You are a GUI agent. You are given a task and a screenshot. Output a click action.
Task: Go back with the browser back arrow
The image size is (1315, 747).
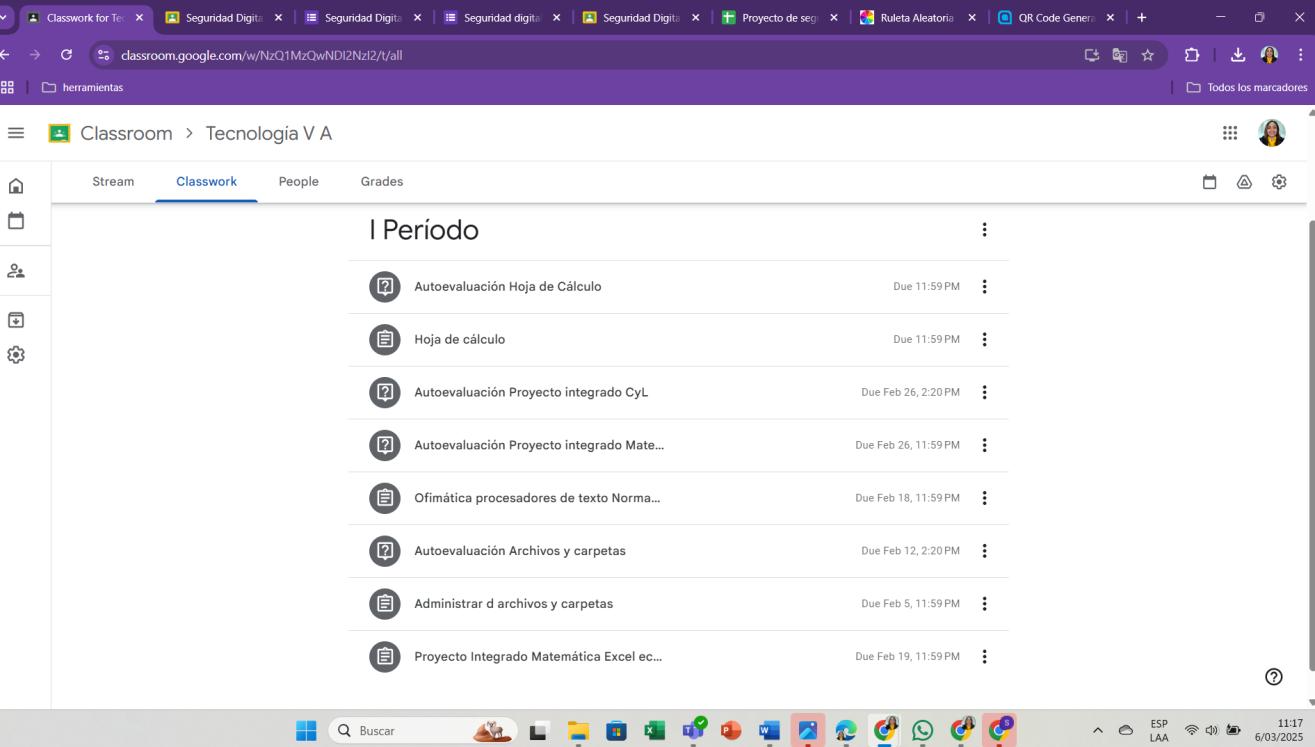pos(4,56)
